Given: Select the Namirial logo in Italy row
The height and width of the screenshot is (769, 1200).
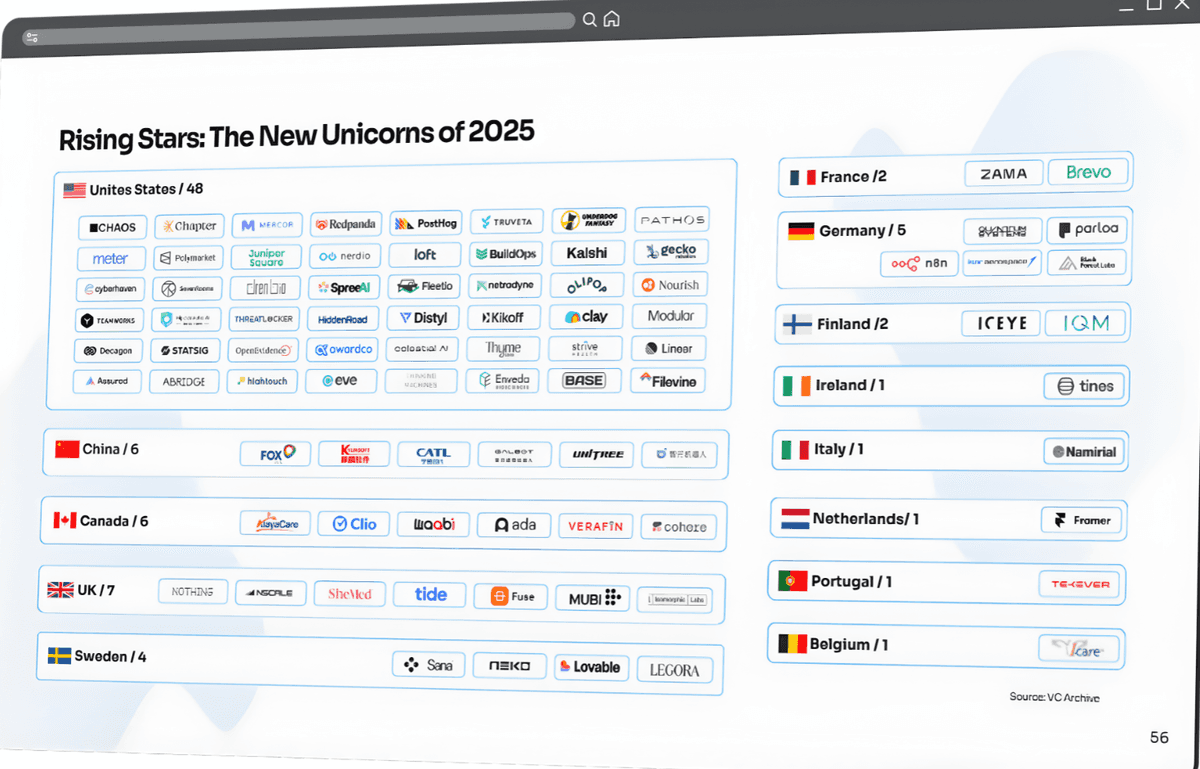Looking at the screenshot, I should tap(1084, 451).
